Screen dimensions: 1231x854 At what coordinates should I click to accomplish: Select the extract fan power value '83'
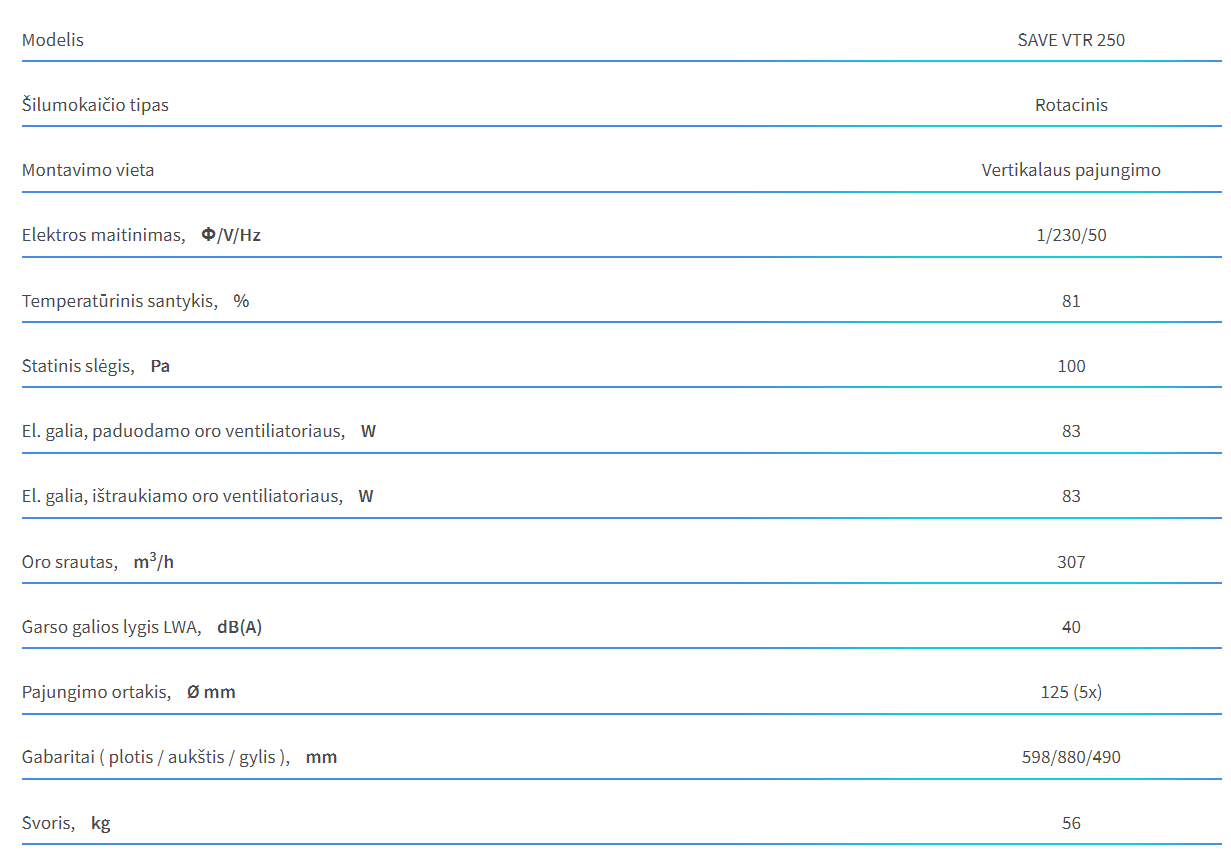point(1071,496)
